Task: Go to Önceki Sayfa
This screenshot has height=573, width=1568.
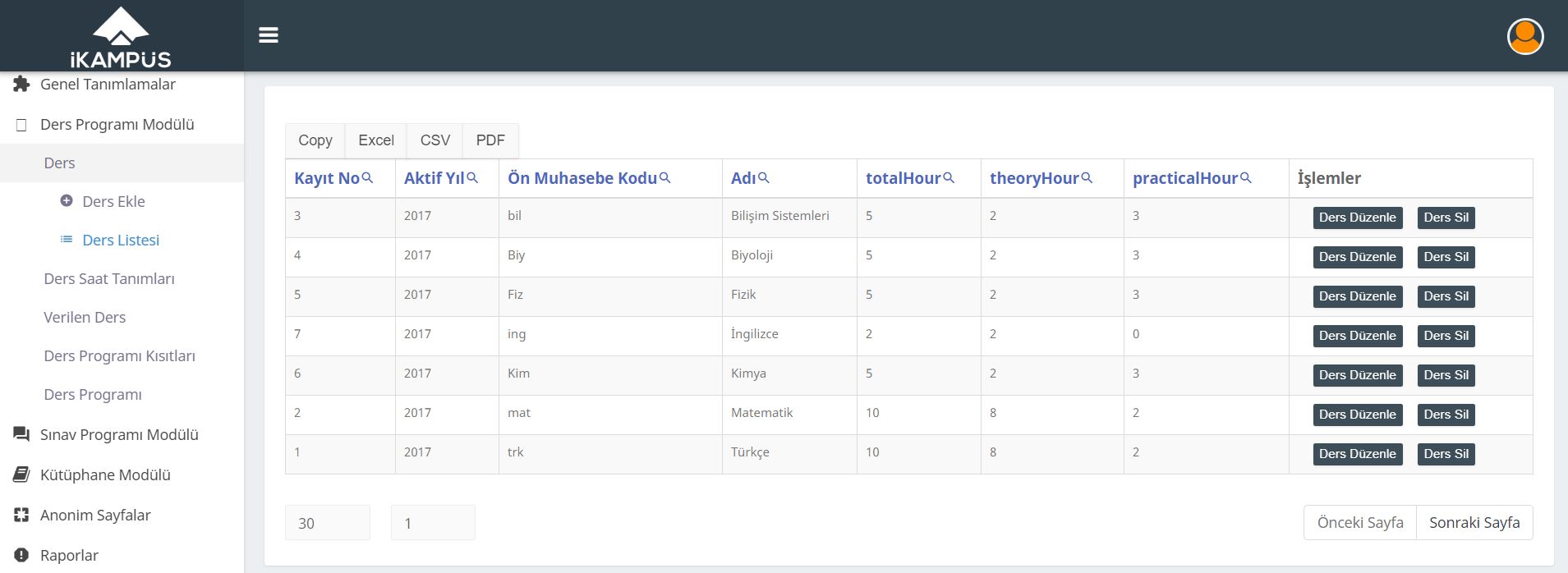Action: 1360,522
